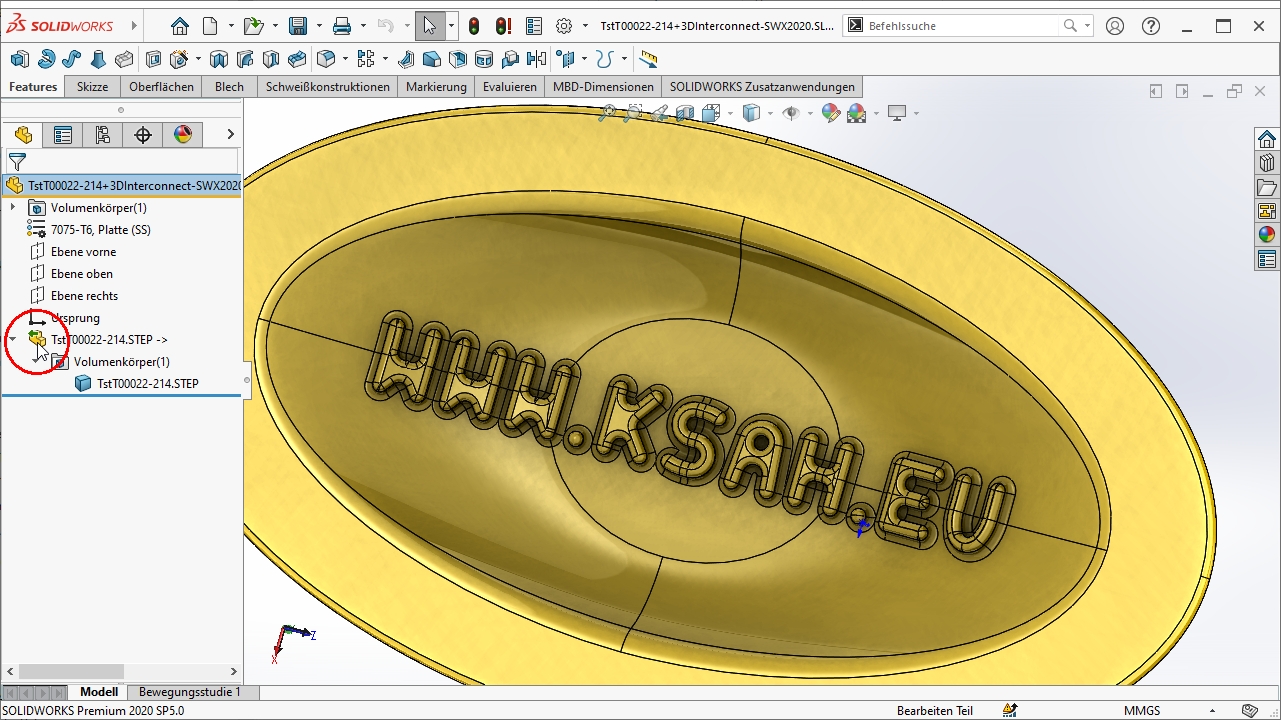Open the New document dropdown arrow
The image size is (1281, 720).
[231, 26]
